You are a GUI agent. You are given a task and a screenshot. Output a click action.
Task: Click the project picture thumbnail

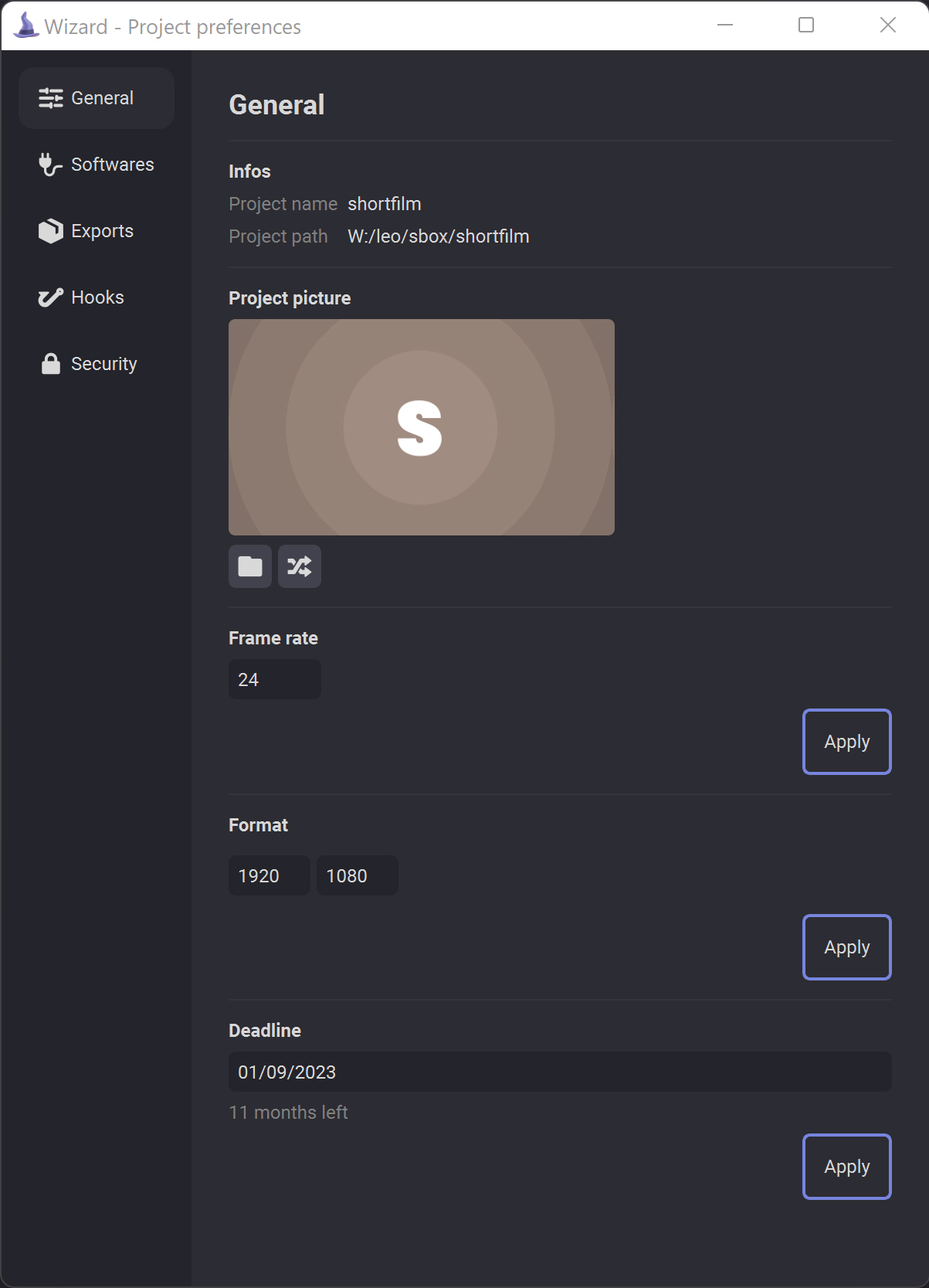[x=422, y=427]
